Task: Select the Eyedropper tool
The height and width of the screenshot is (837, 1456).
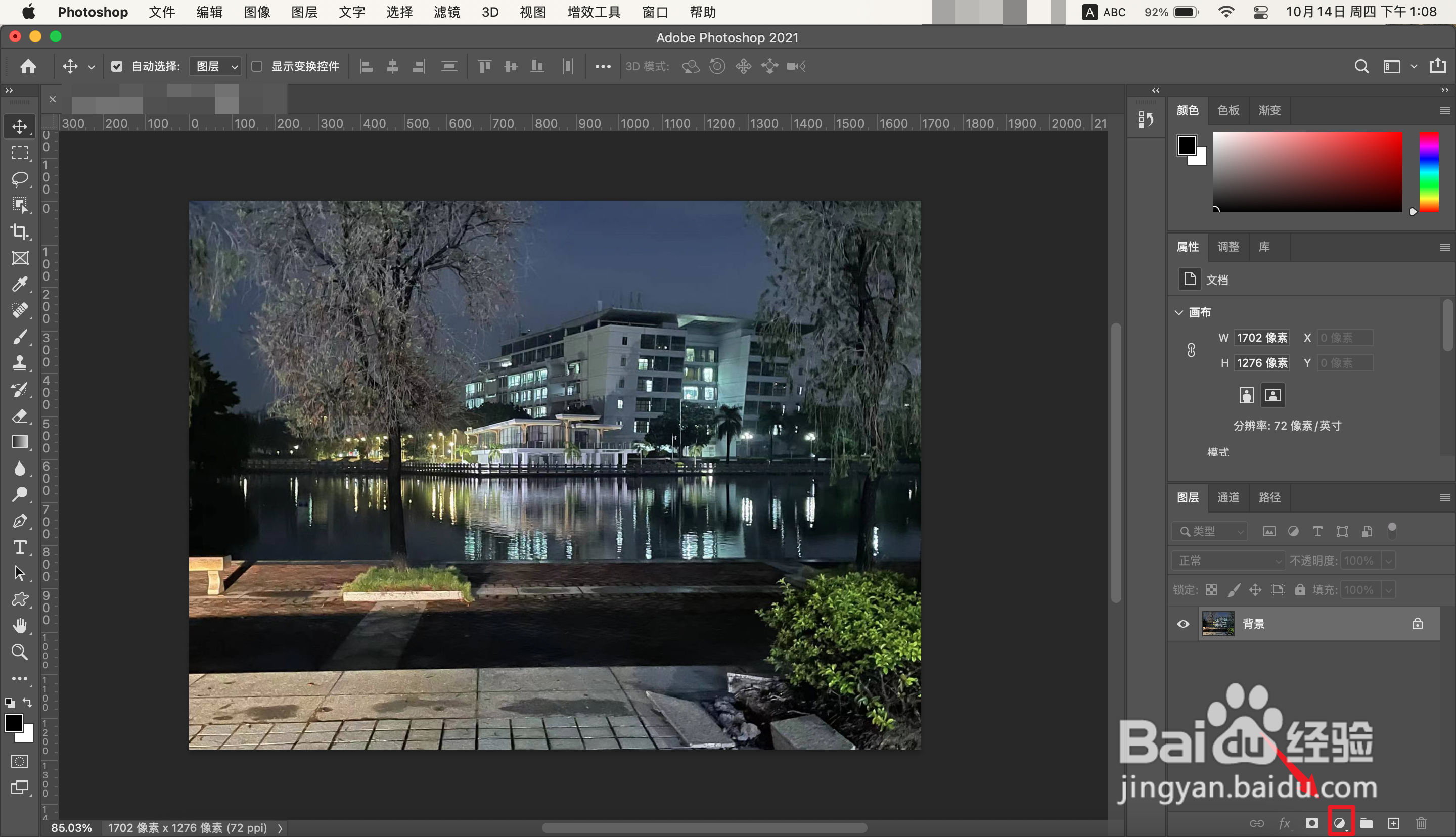Action: [x=20, y=285]
